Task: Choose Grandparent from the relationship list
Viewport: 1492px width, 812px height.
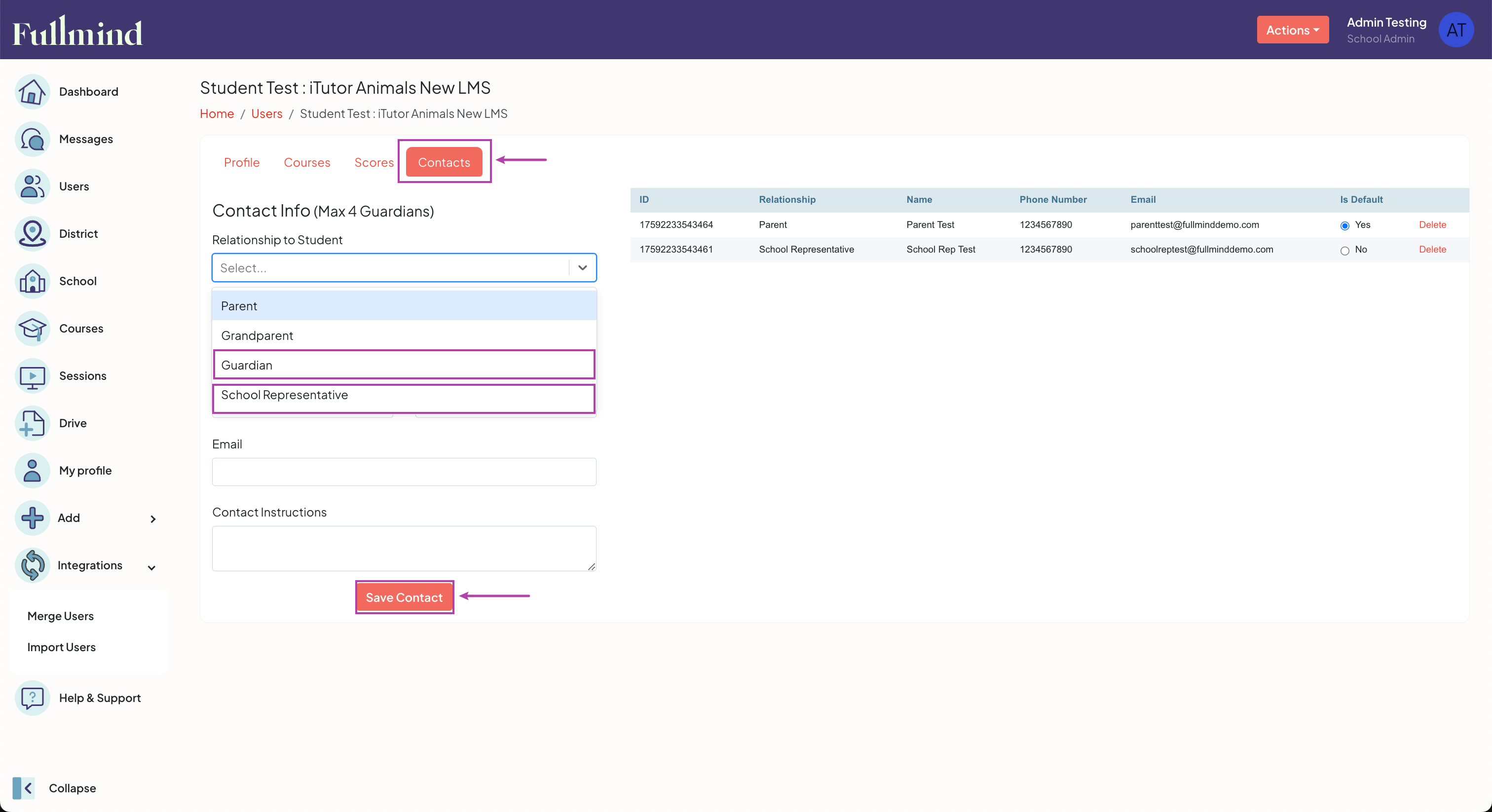Action: [x=404, y=335]
